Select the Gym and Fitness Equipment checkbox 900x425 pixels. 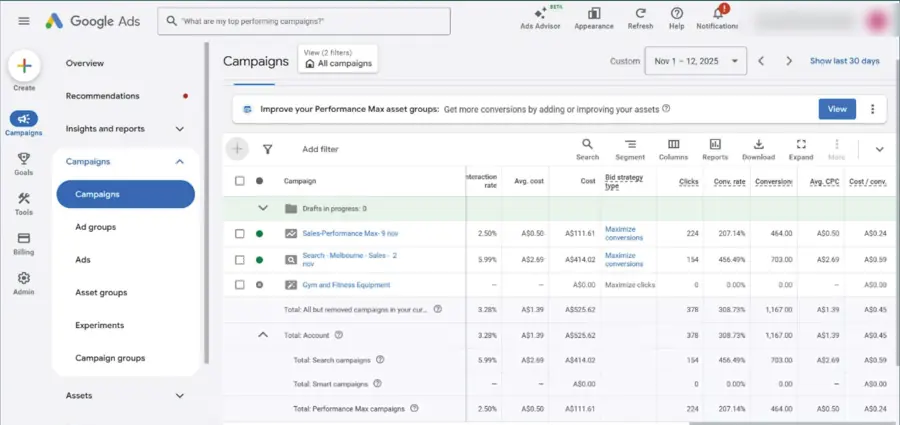point(240,285)
